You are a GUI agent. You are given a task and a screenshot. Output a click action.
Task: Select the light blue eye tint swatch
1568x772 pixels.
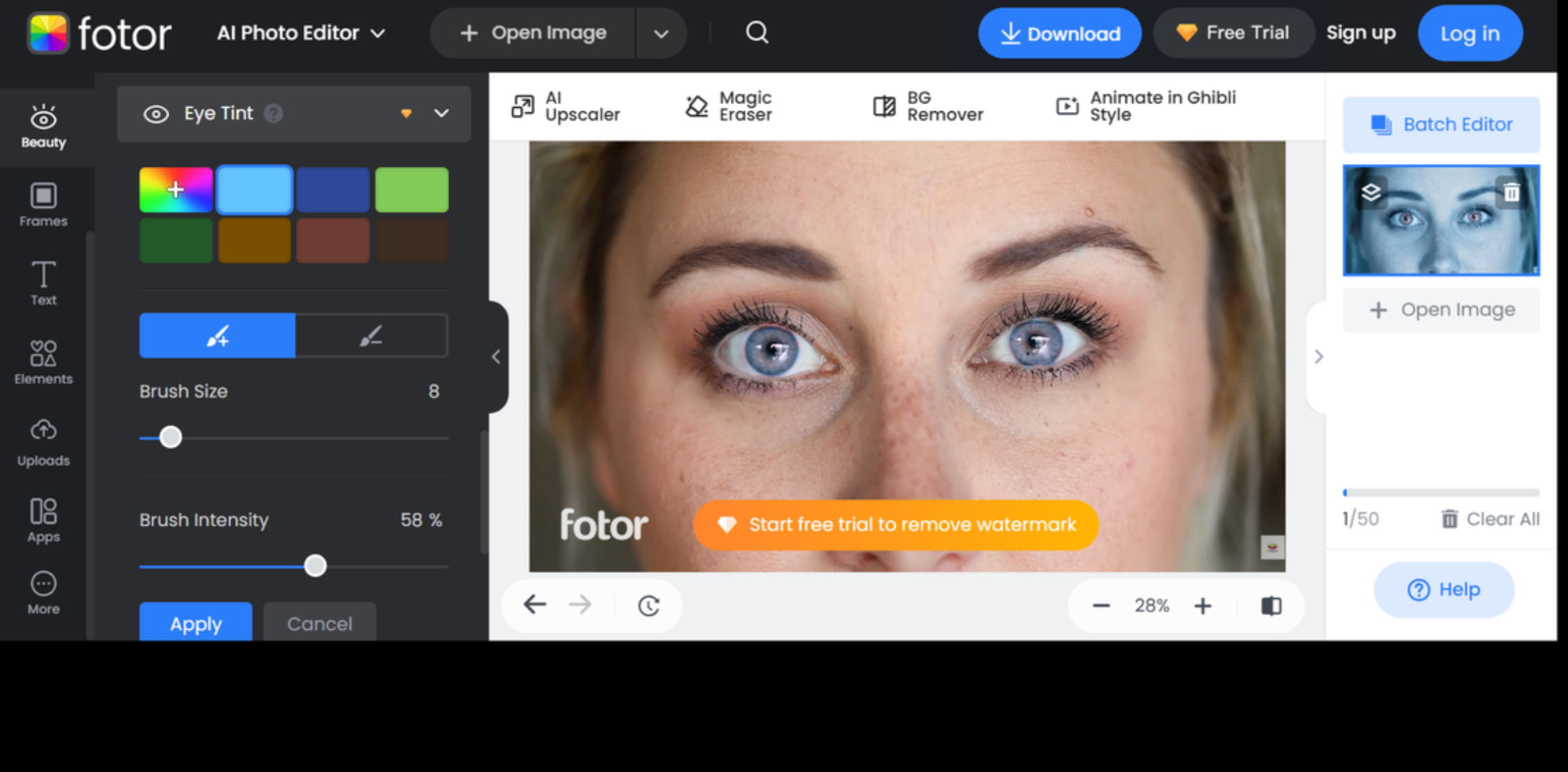254,188
